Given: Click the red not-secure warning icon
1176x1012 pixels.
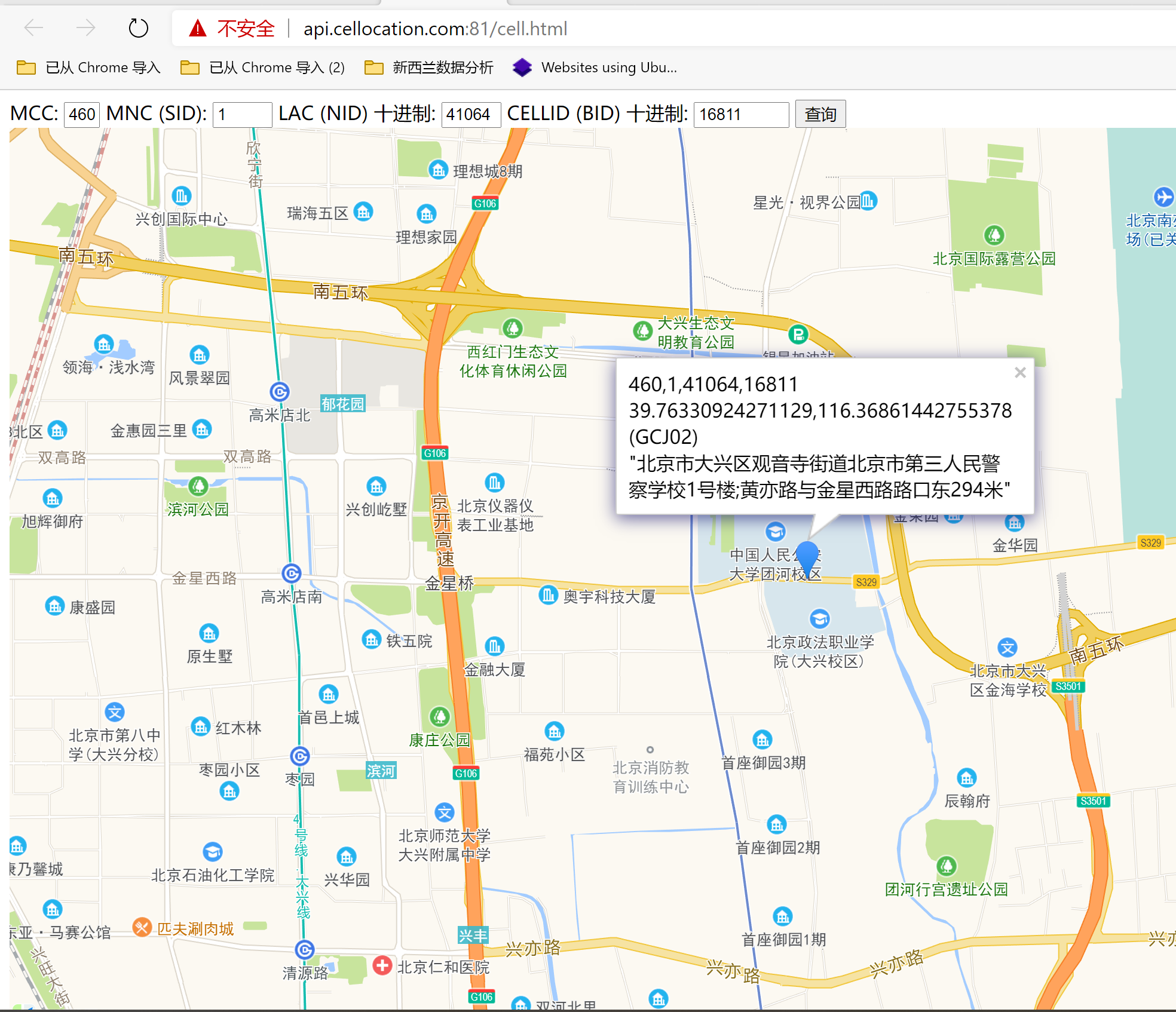Looking at the screenshot, I should [198, 28].
